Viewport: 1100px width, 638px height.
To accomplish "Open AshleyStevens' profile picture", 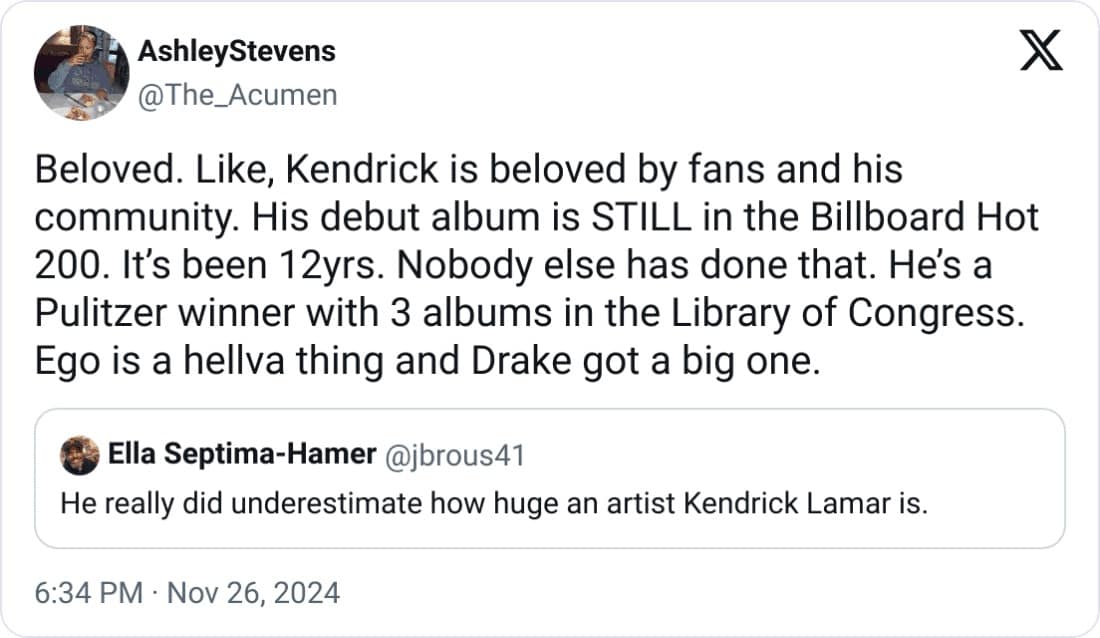I will [x=81, y=73].
